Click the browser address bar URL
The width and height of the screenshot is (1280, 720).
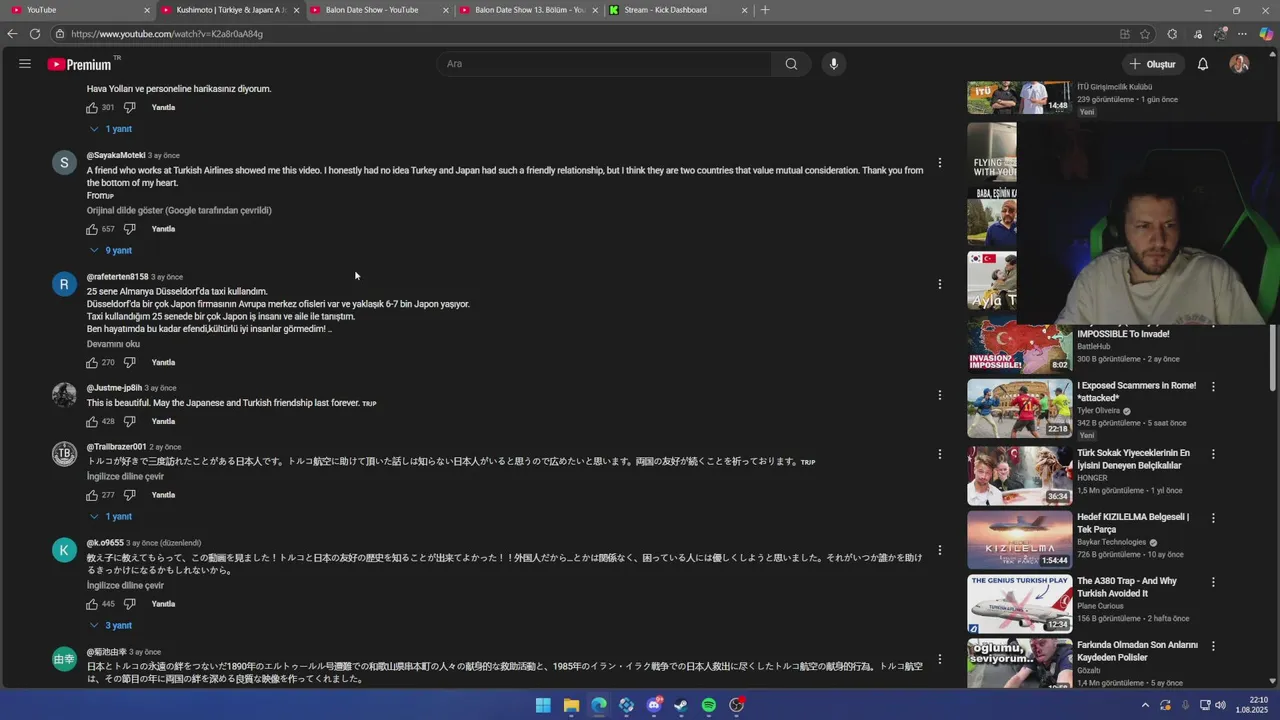coord(167,34)
